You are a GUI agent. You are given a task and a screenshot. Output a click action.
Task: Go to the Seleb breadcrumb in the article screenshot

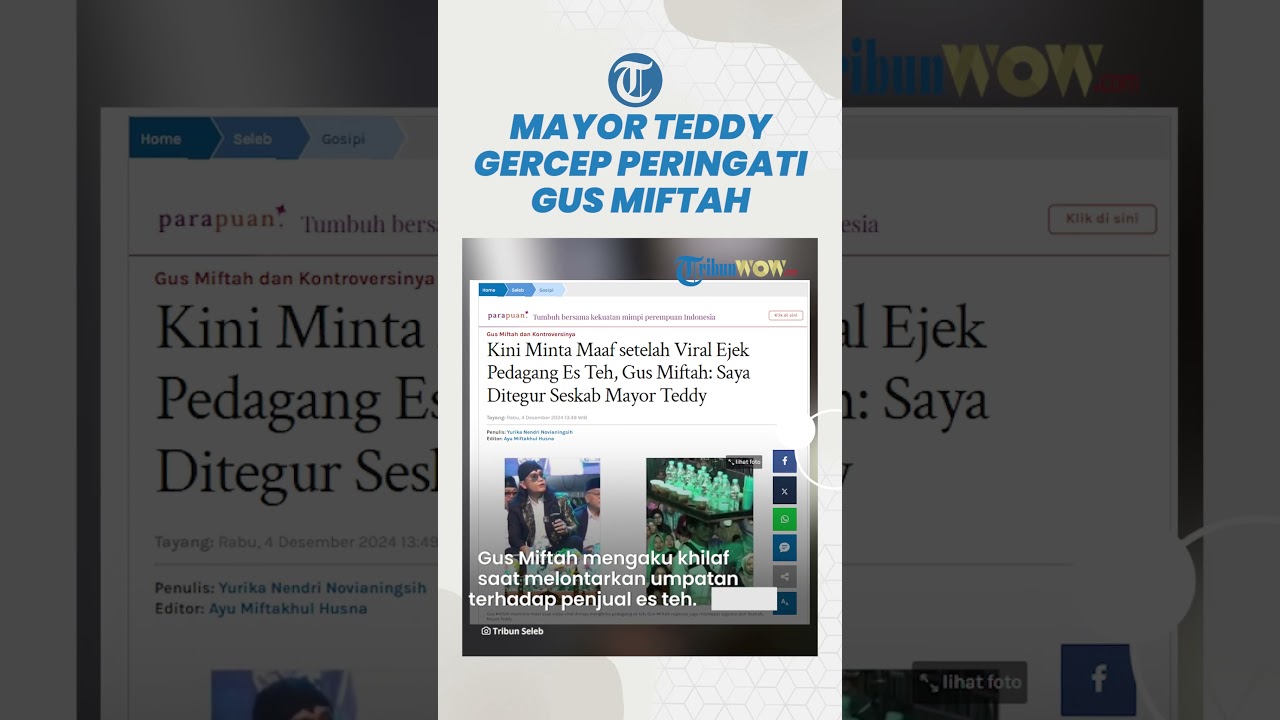coord(518,290)
